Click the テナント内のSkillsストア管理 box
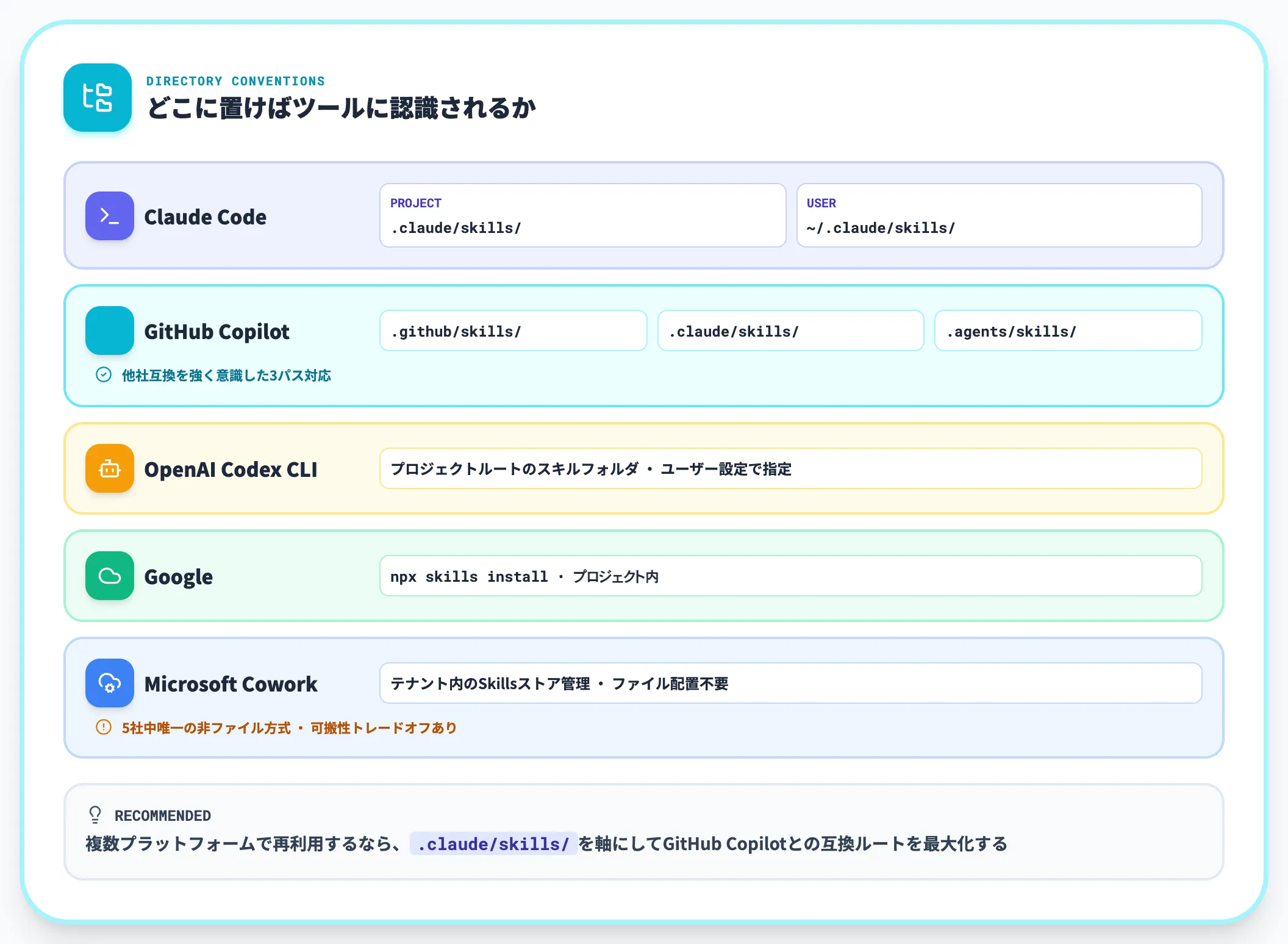 pos(790,683)
